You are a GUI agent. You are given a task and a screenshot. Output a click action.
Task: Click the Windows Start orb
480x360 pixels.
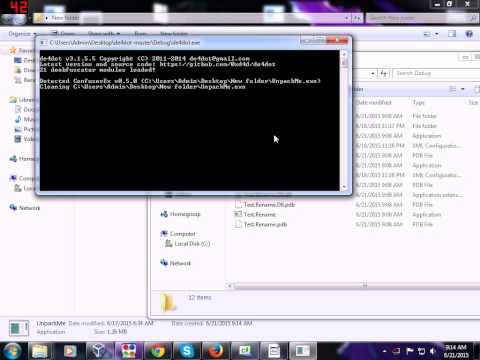click(12, 351)
